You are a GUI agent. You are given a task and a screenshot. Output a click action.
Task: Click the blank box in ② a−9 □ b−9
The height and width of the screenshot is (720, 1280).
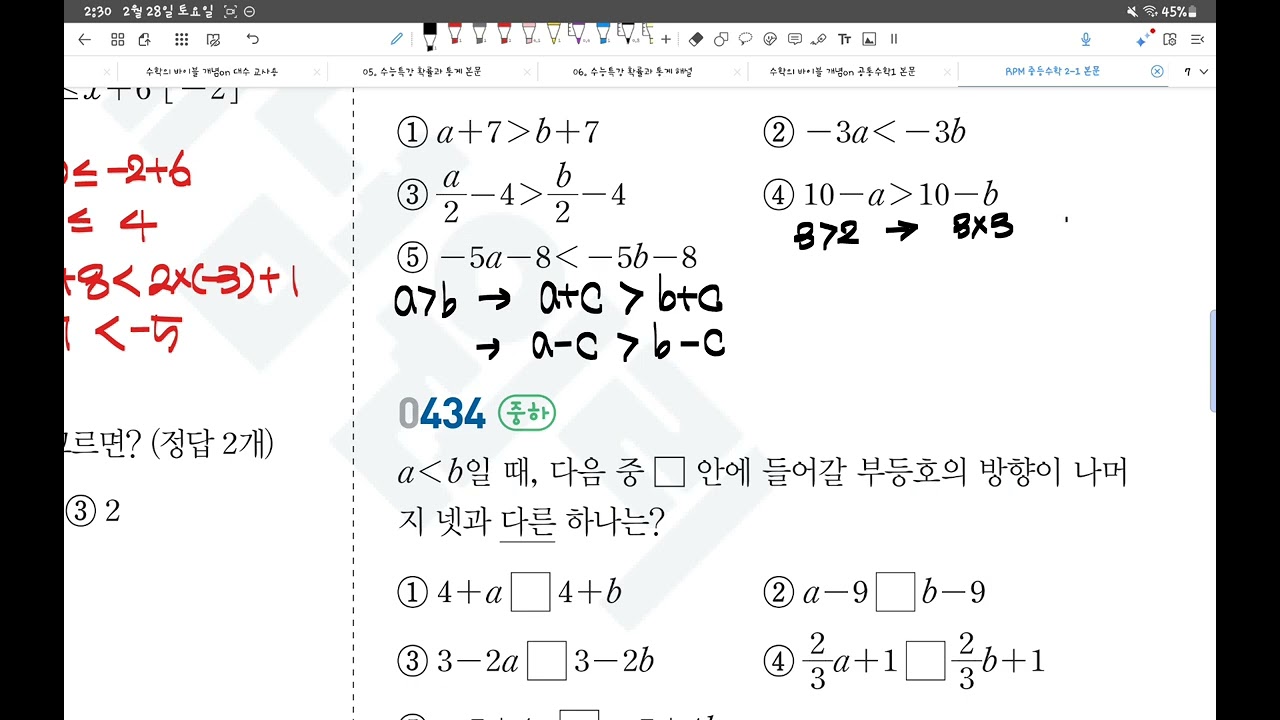[x=895, y=593]
